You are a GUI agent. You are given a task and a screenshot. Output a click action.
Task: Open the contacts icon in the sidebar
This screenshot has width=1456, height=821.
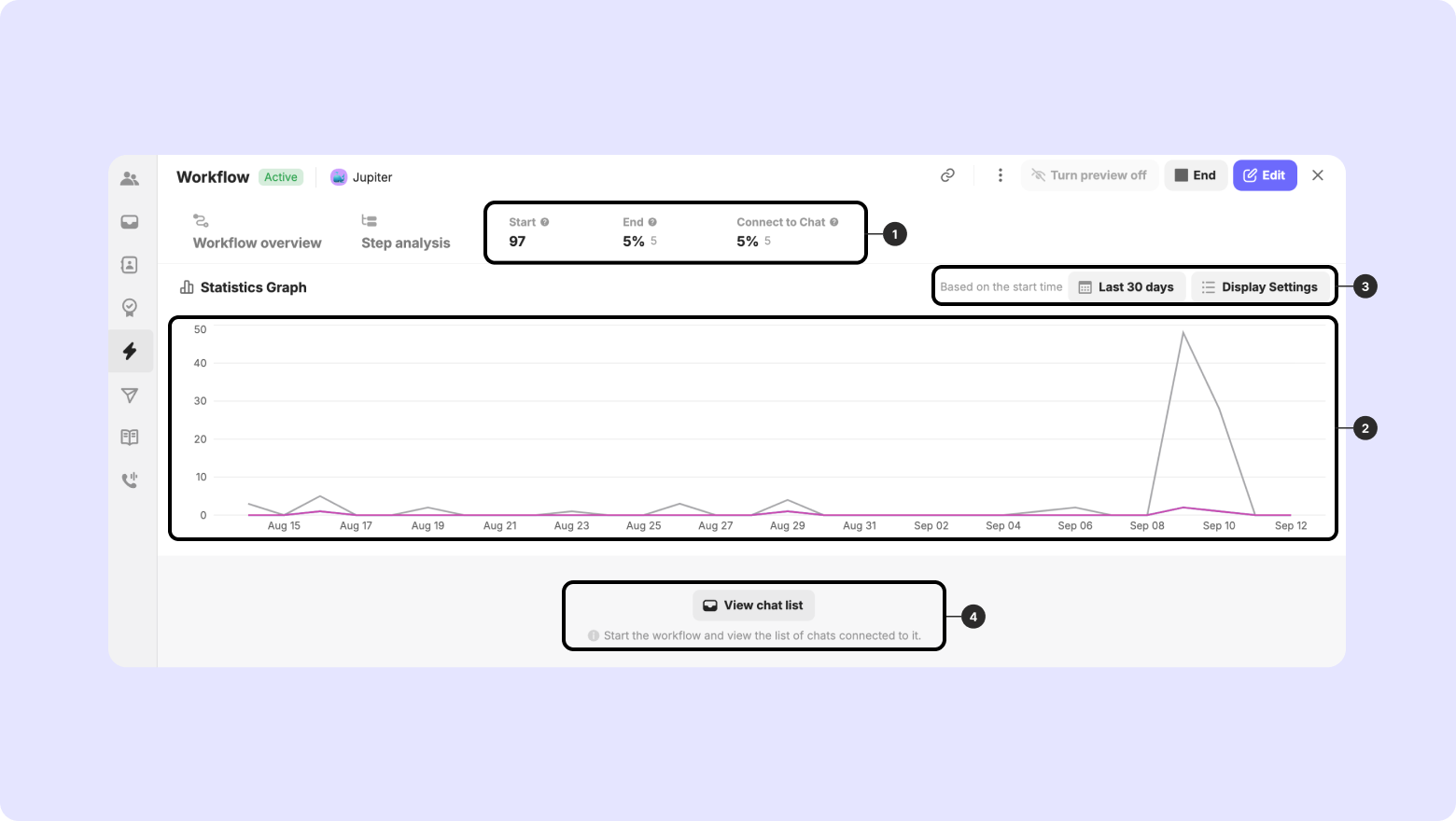pyautogui.click(x=130, y=265)
